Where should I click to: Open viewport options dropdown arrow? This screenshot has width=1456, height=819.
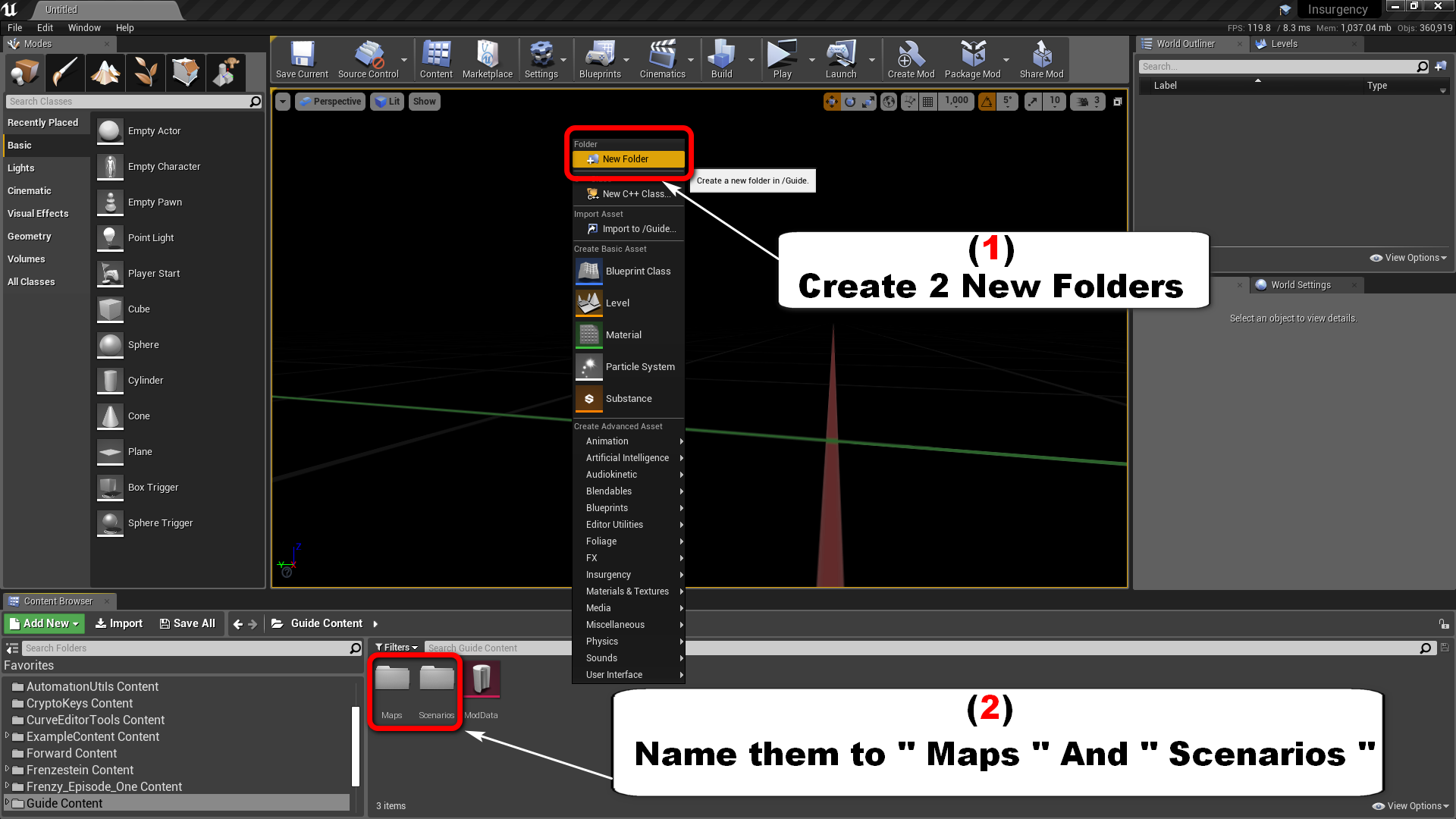click(282, 102)
